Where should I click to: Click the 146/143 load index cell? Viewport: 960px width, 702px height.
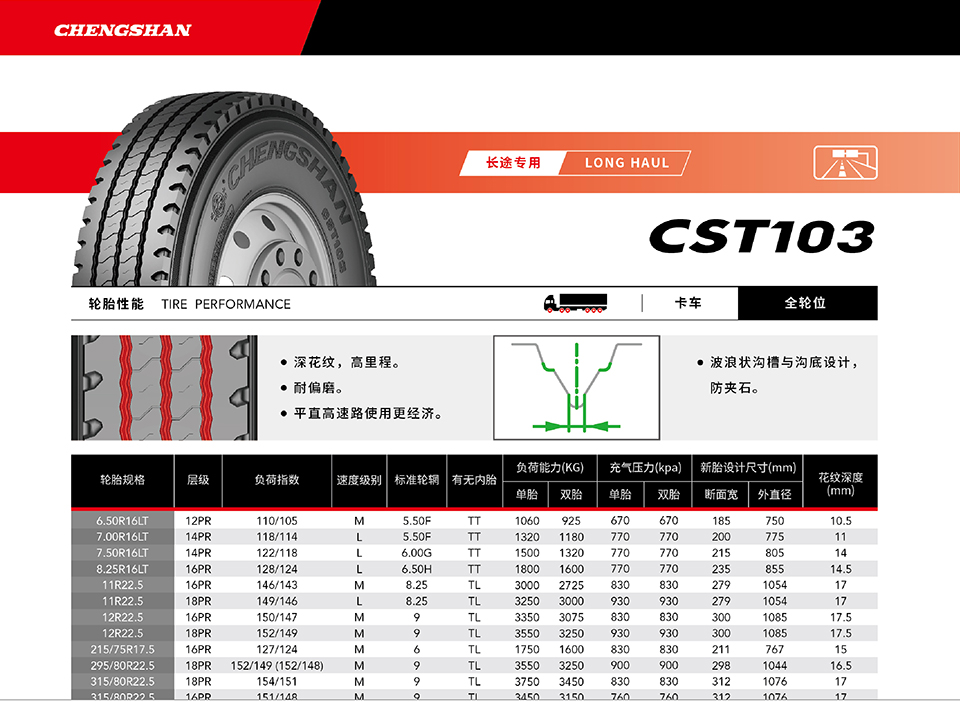point(277,585)
